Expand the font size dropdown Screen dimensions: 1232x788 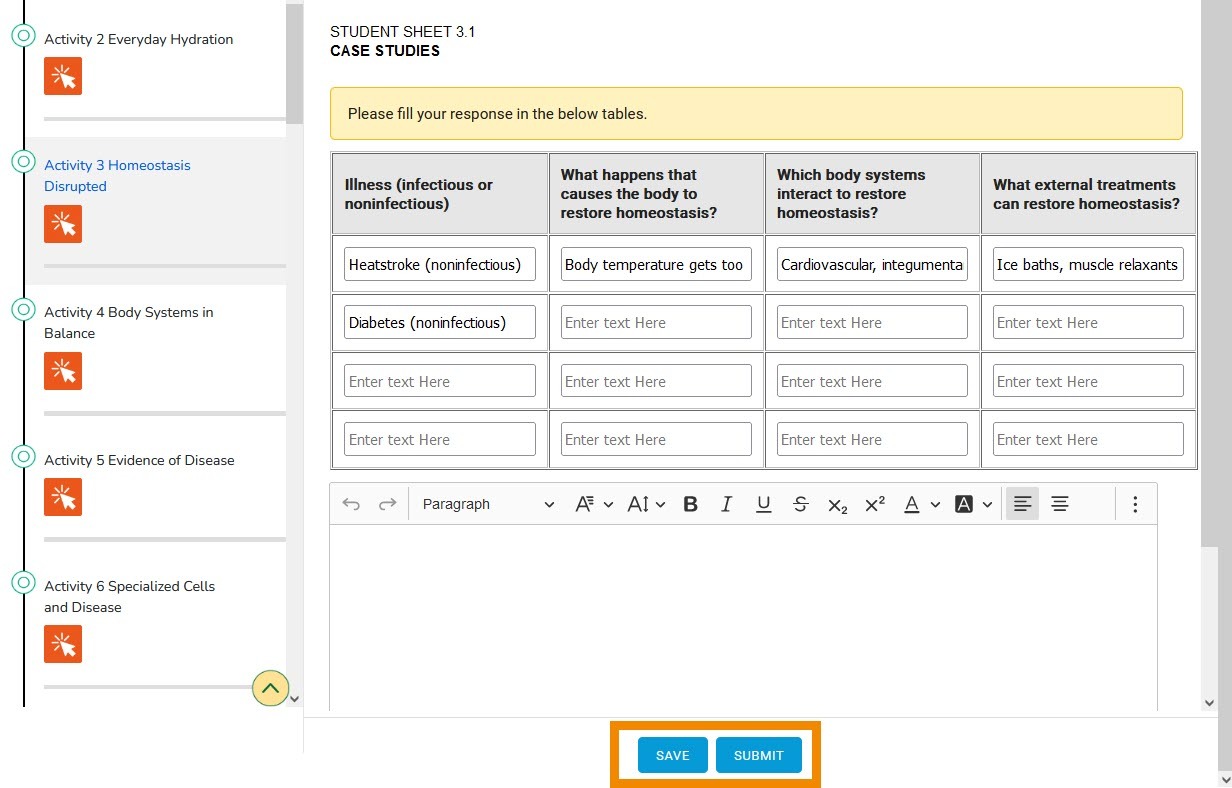point(646,504)
